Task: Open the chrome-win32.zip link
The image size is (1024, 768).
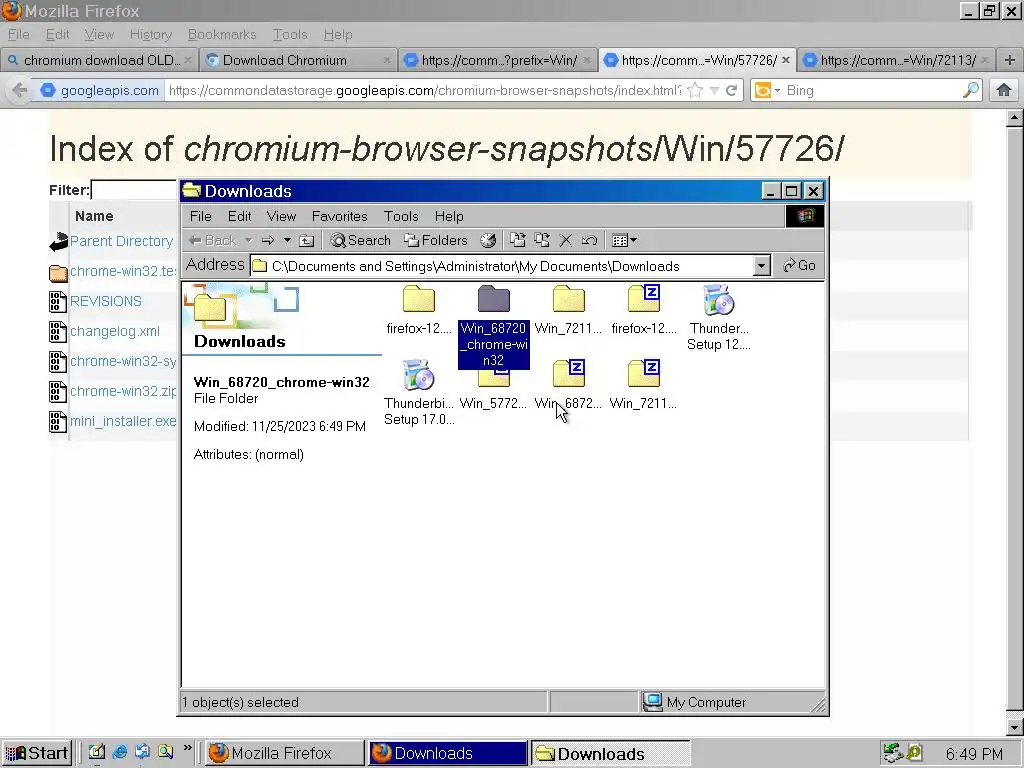Action: click(x=123, y=391)
